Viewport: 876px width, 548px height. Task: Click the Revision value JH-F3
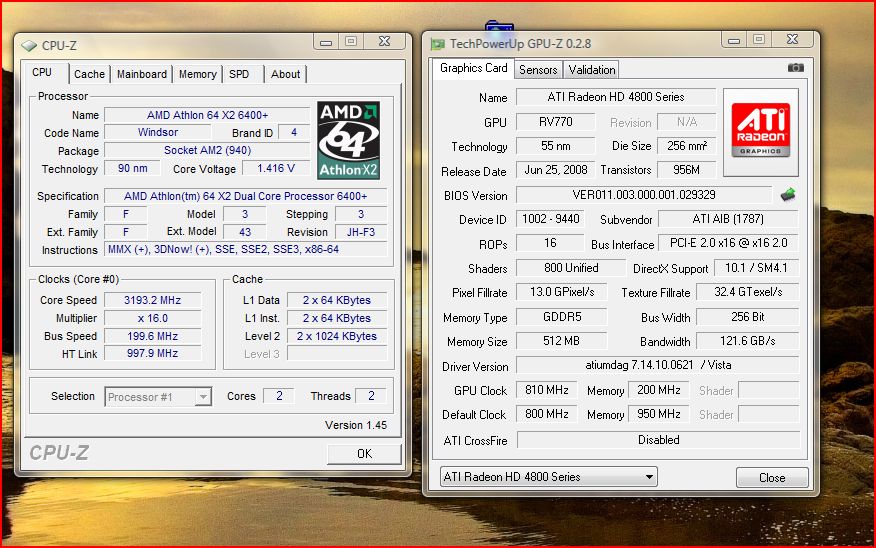pos(360,232)
